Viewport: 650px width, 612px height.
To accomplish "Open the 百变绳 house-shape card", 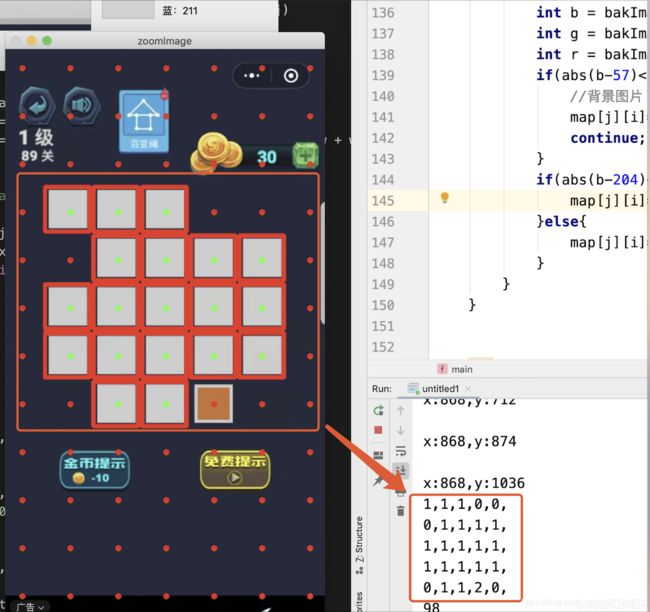I will (143, 121).
